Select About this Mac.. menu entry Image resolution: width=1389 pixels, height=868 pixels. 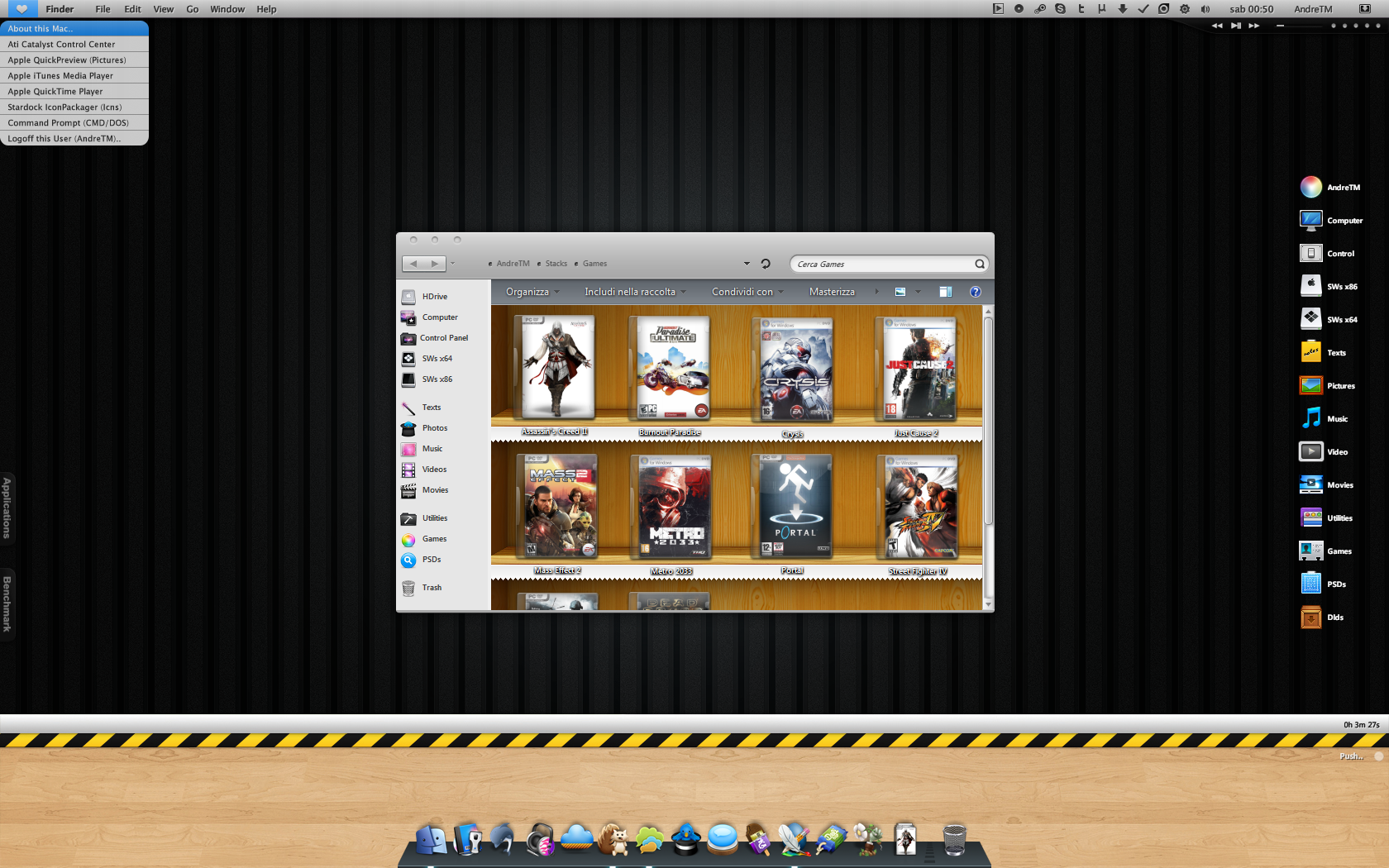(x=74, y=28)
